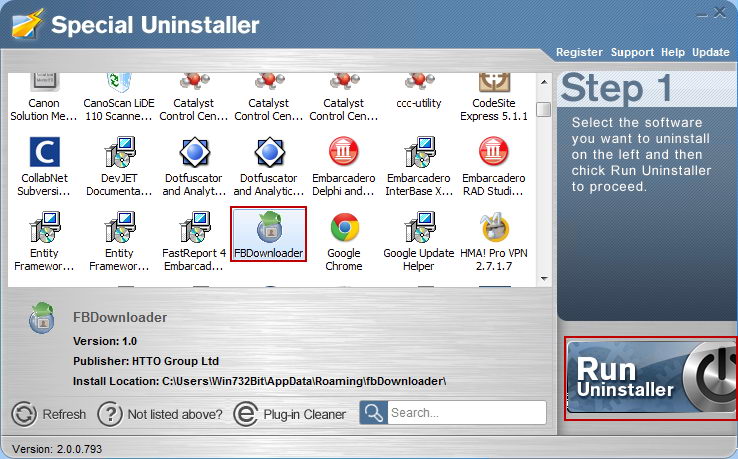Click the list scrollbar up arrow
Screen dimensions: 738x459
(x=544, y=82)
